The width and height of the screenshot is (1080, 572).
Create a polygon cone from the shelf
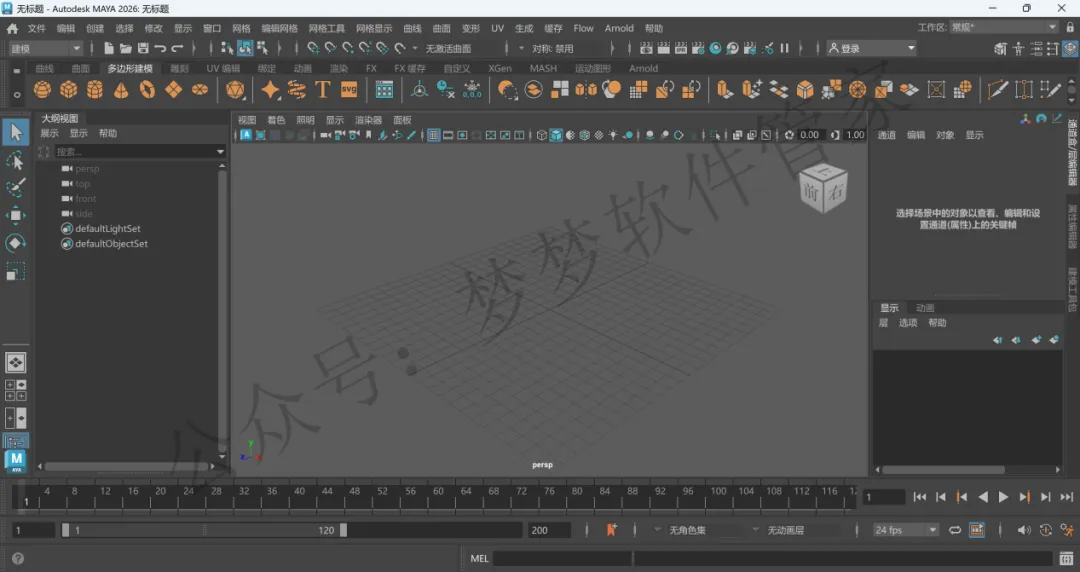coord(121,90)
